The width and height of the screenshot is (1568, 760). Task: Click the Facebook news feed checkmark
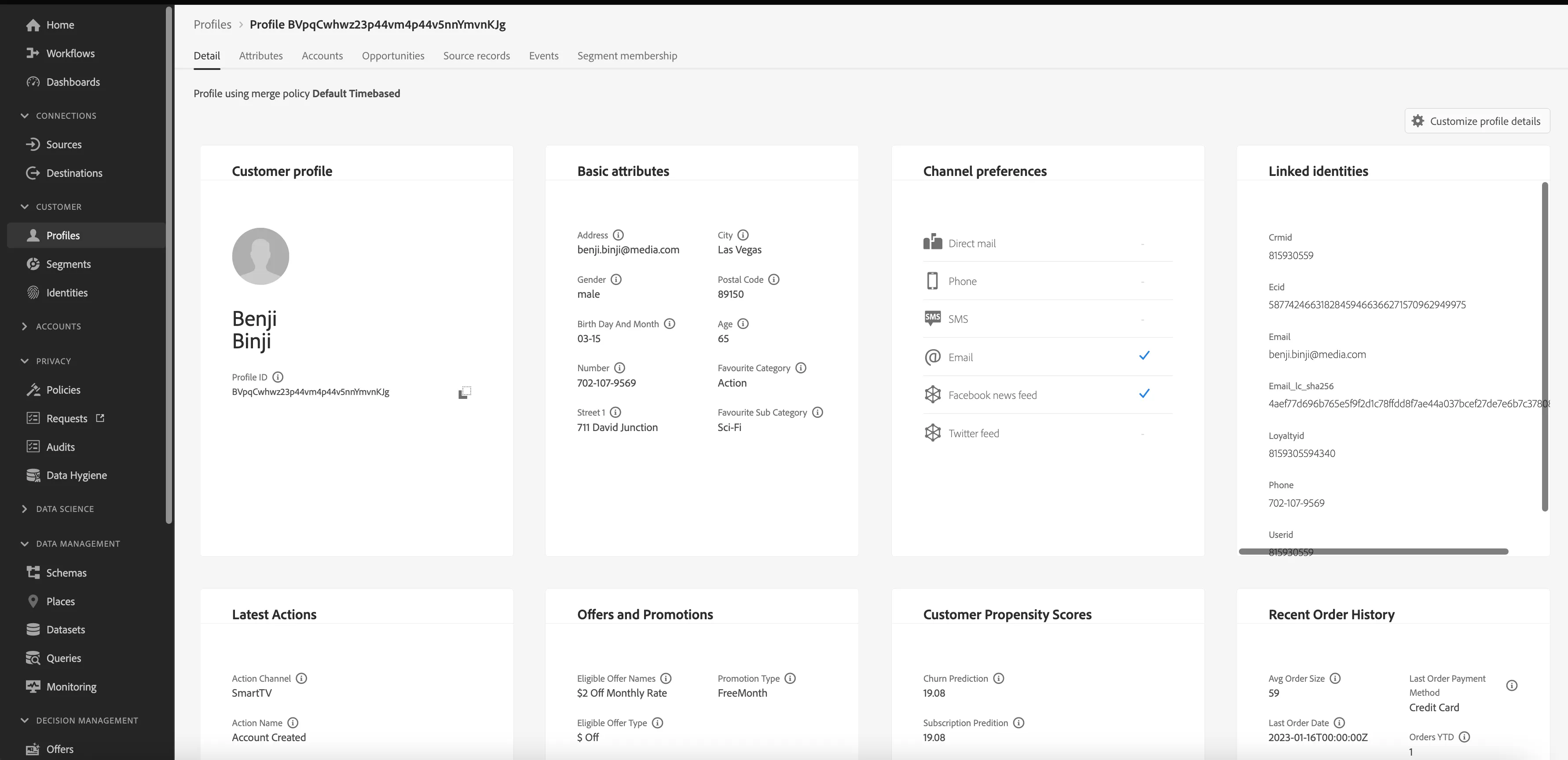coord(1144,394)
